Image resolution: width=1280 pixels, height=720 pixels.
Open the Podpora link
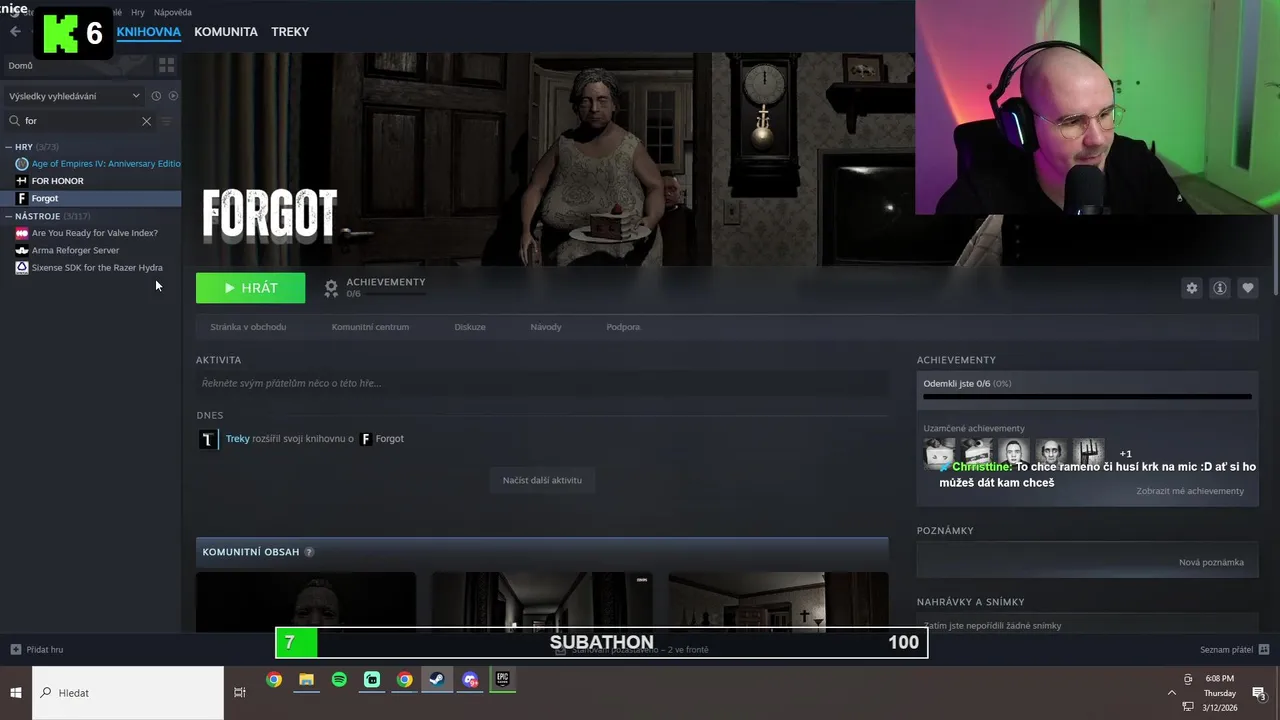[623, 327]
